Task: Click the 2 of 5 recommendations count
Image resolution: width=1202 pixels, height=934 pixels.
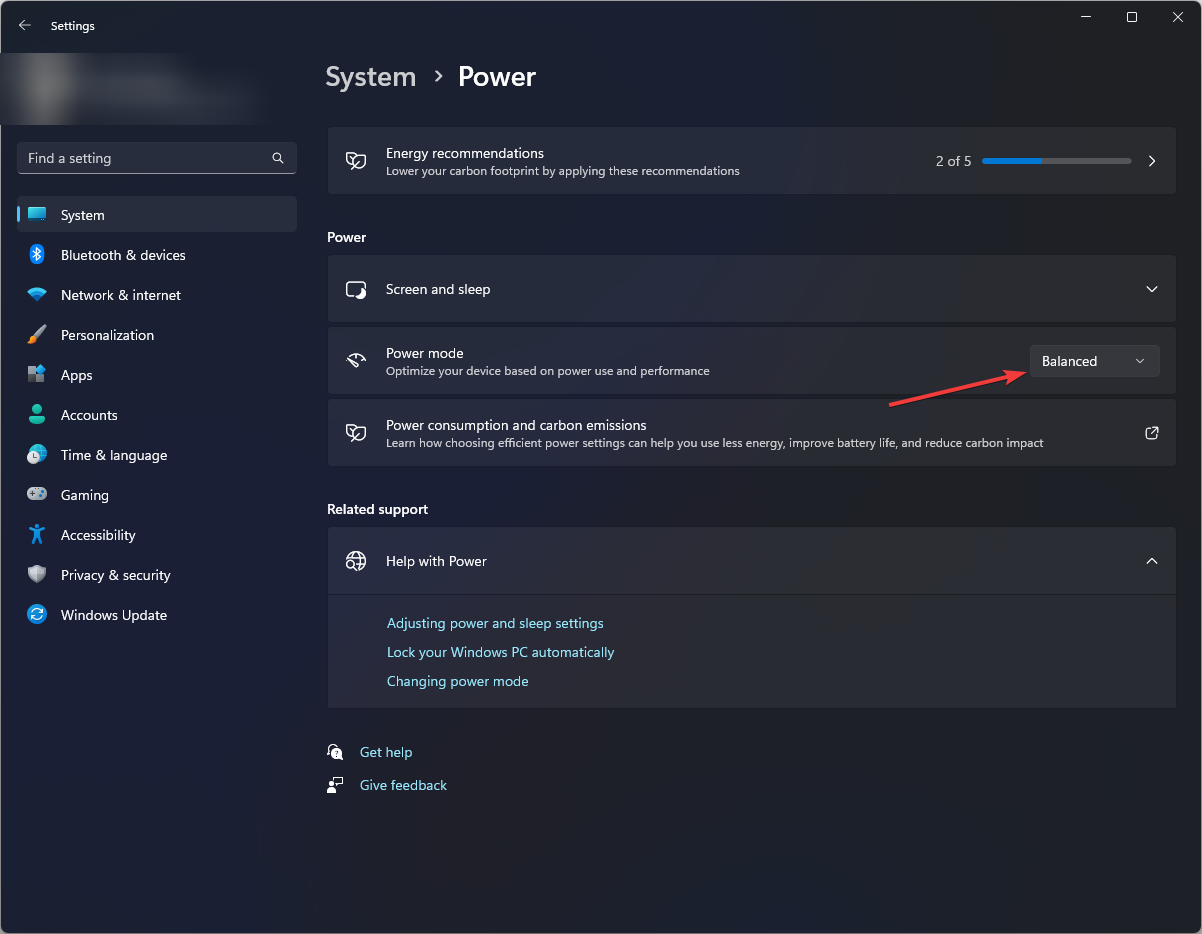Action: tap(953, 161)
